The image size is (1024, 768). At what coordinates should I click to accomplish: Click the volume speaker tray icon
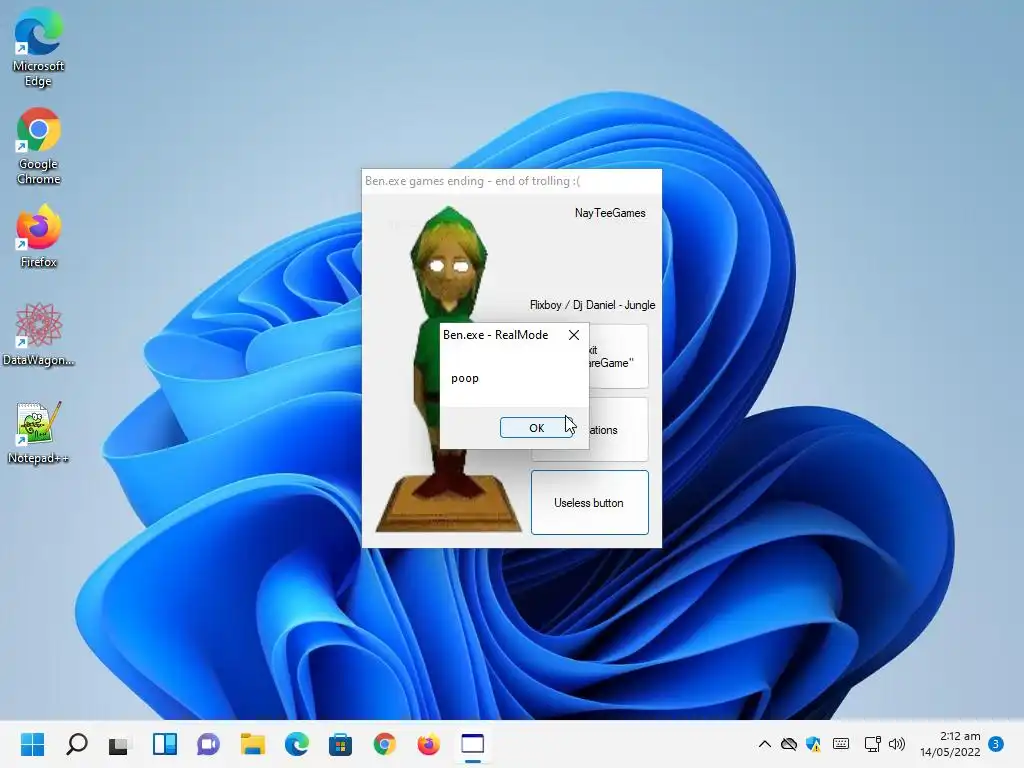point(897,744)
